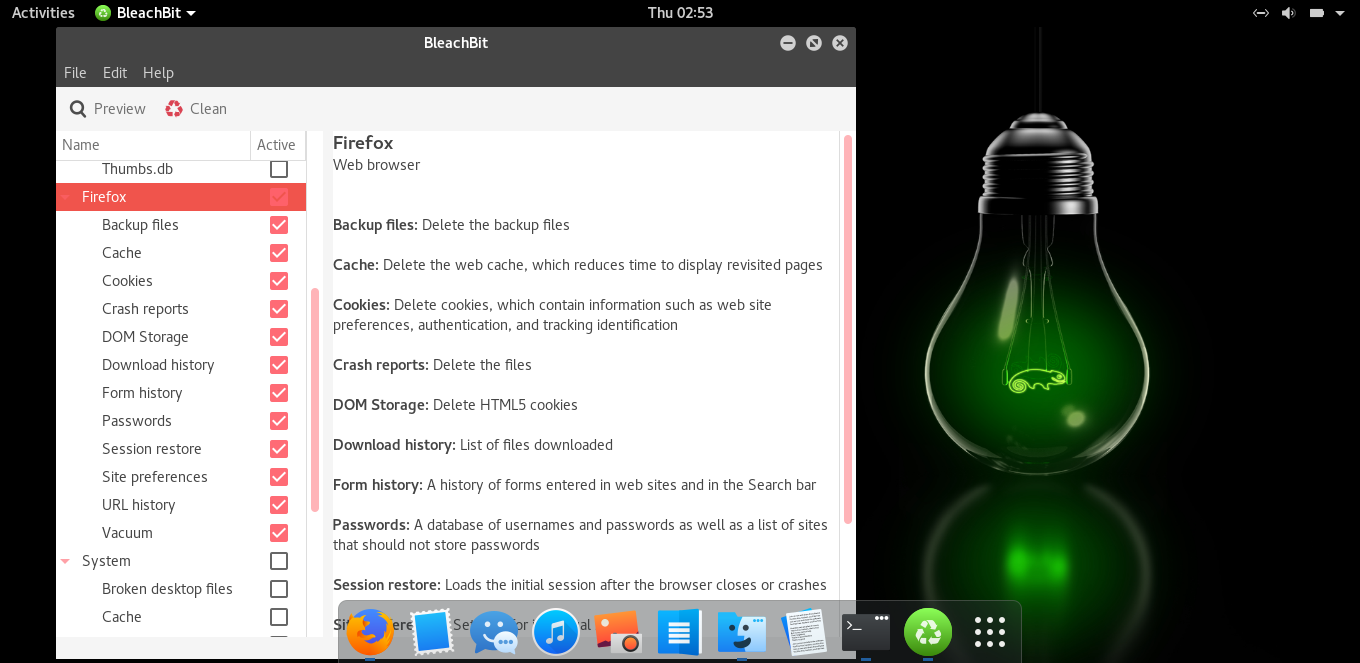The width and height of the screenshot is (1360, 663).
Task: Open the chat messenger icon in dock
Action: pyautogui.click(x=494, y=632)
